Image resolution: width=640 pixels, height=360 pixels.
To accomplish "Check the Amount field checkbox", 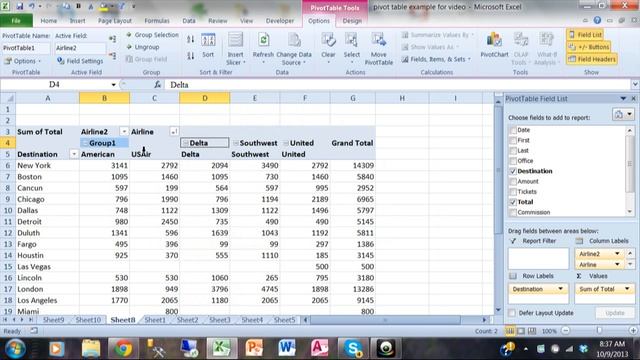I will click(x=513, y=182).
